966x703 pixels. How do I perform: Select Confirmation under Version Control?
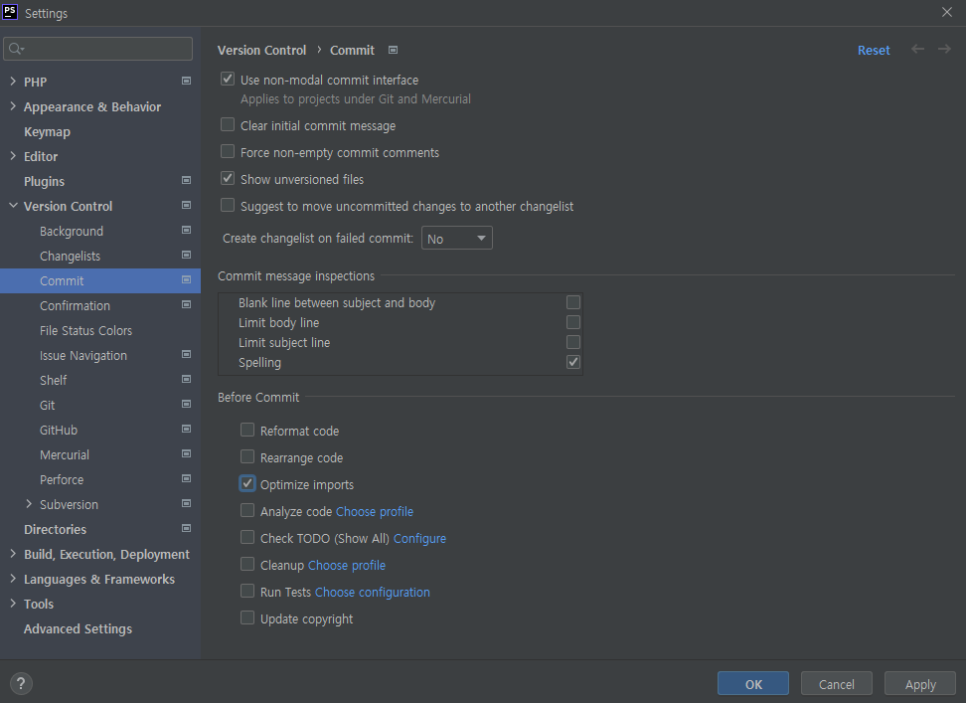(75, 306)
